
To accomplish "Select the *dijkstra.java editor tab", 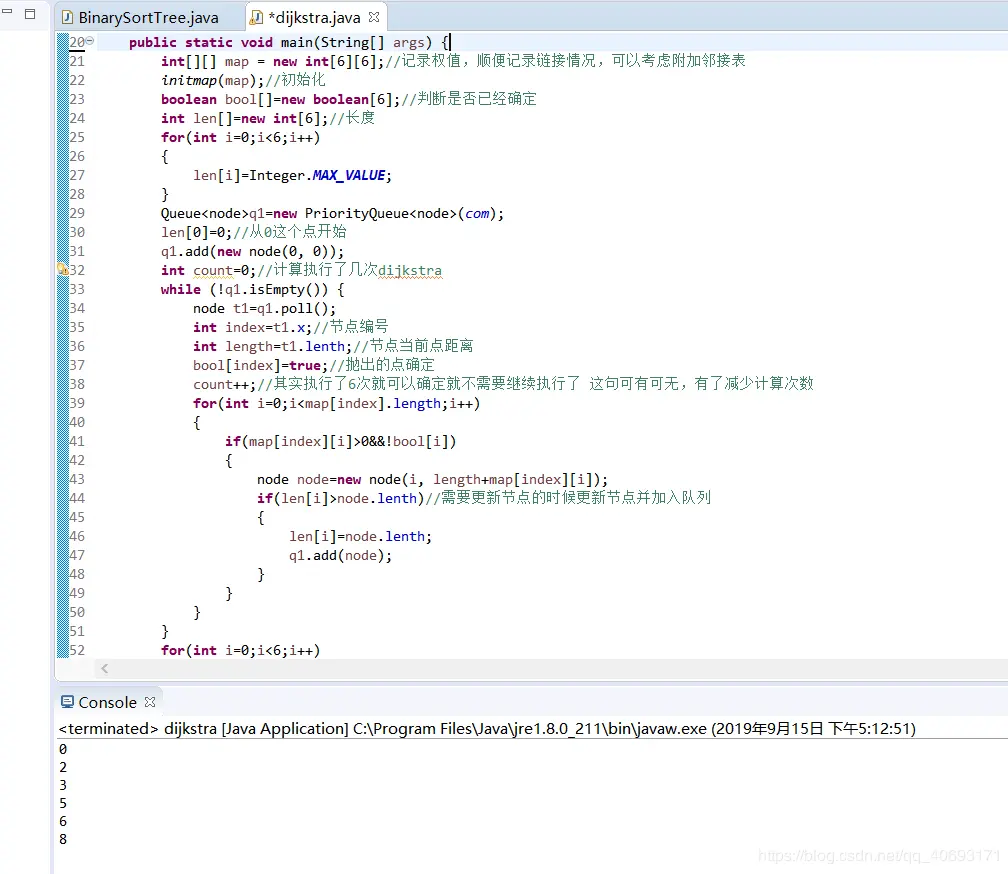I will pos(314,17).
